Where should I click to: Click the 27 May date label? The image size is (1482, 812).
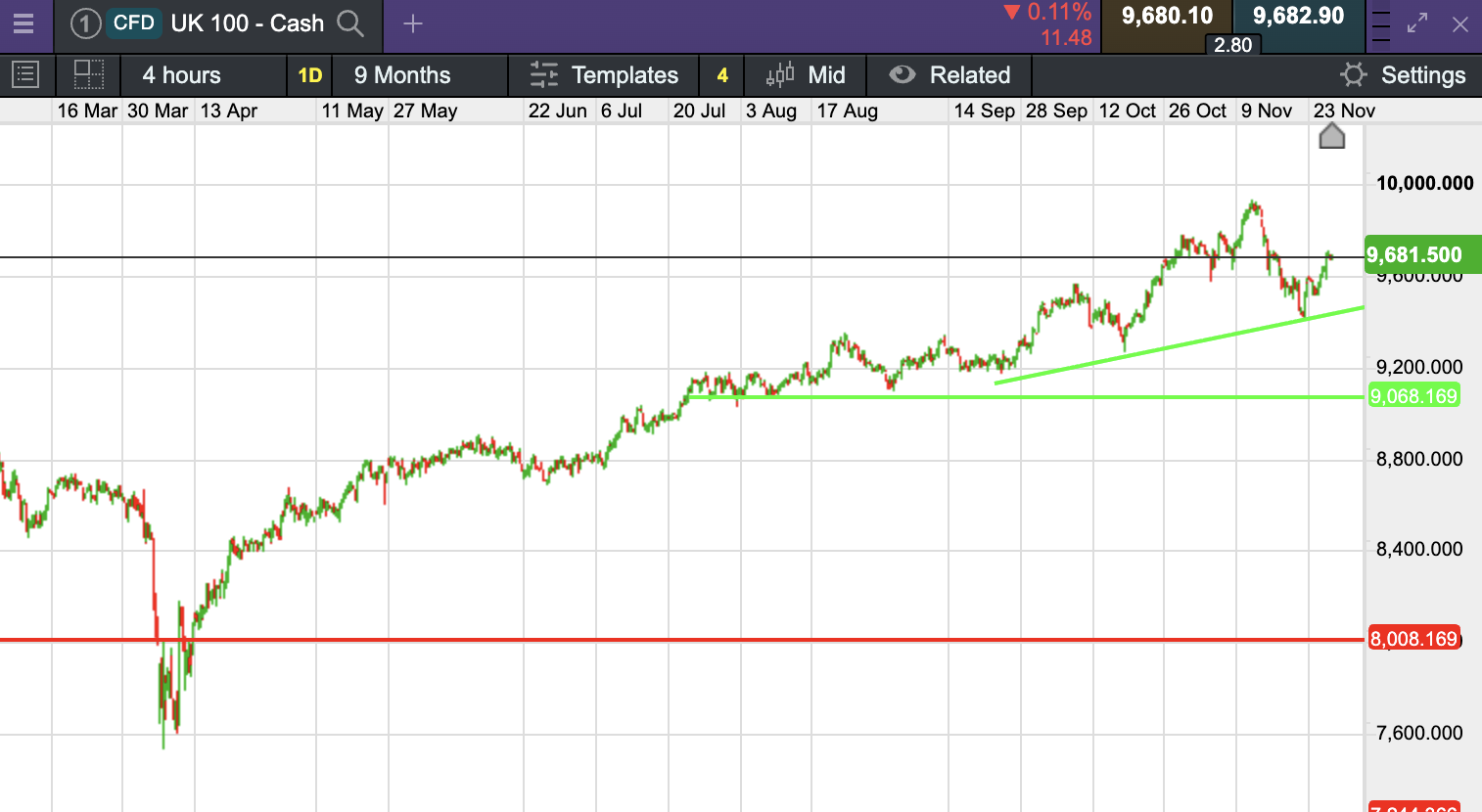pos(426,111)
